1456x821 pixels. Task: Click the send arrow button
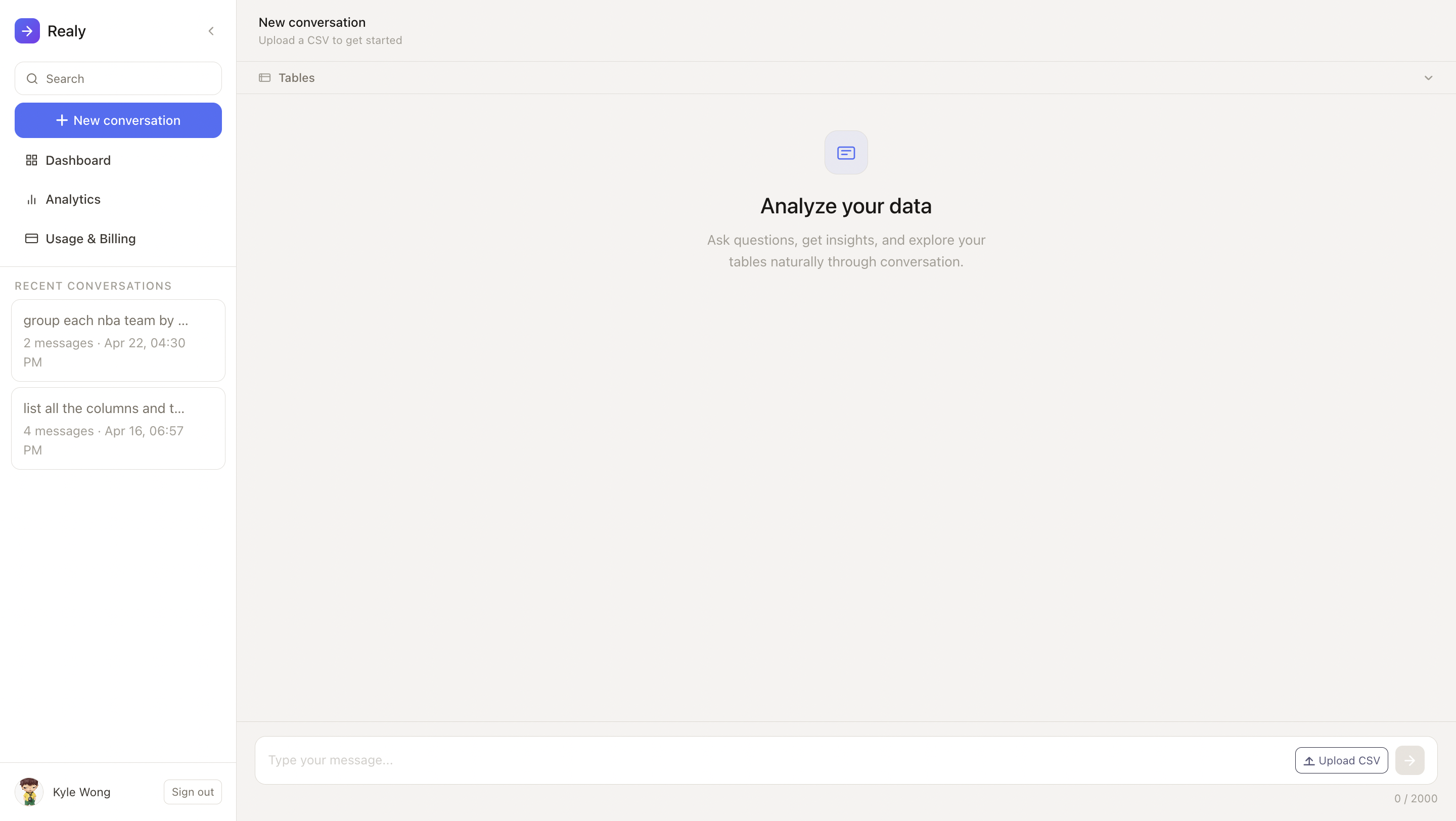pos(1409,760)
